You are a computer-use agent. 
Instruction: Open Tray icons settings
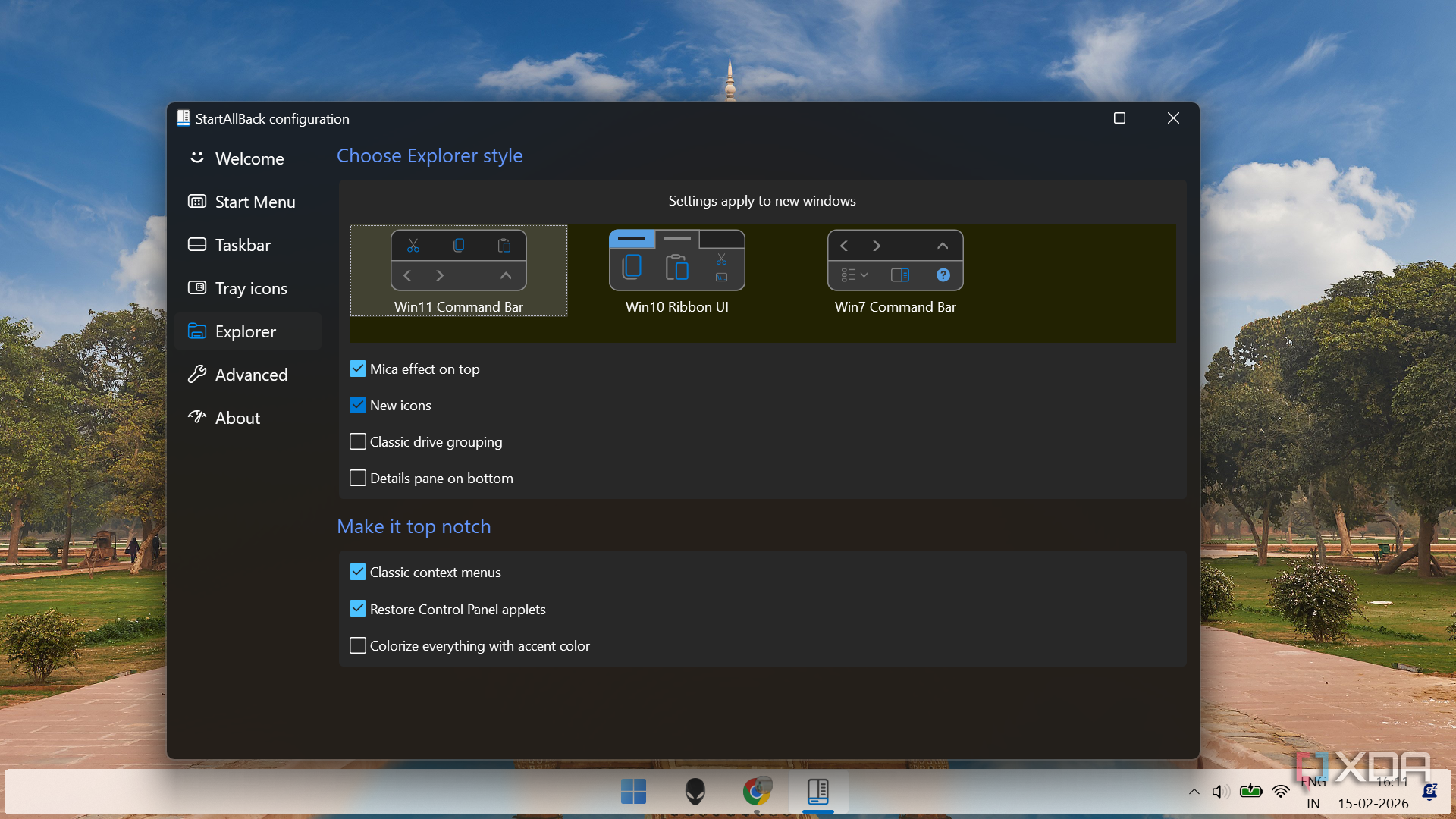(248, 288)
